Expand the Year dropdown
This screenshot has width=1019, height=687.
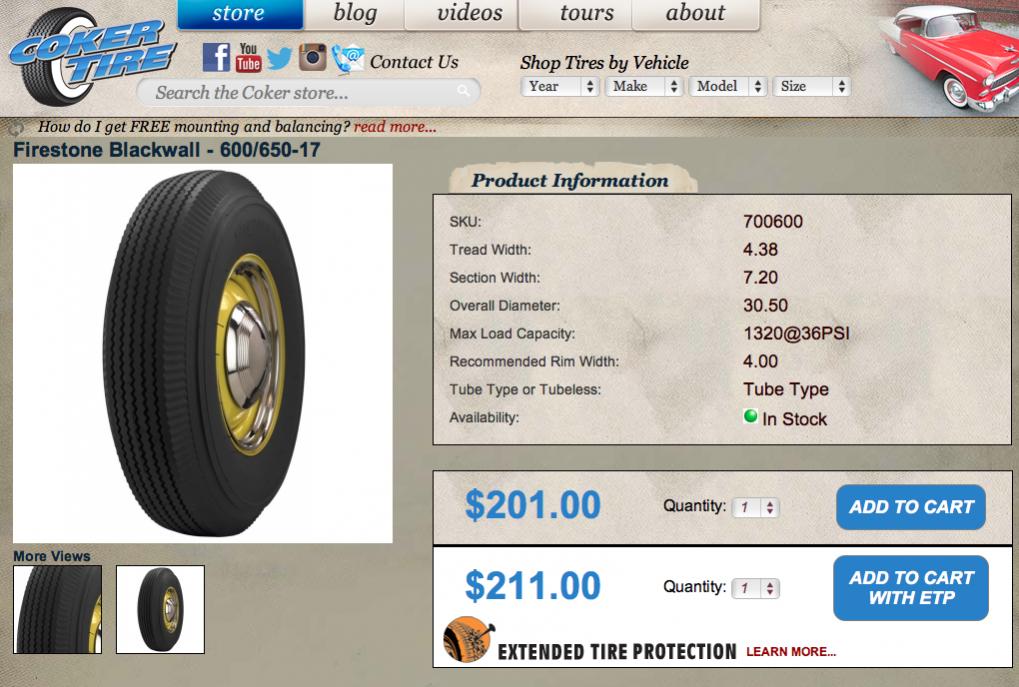point(560,86)
